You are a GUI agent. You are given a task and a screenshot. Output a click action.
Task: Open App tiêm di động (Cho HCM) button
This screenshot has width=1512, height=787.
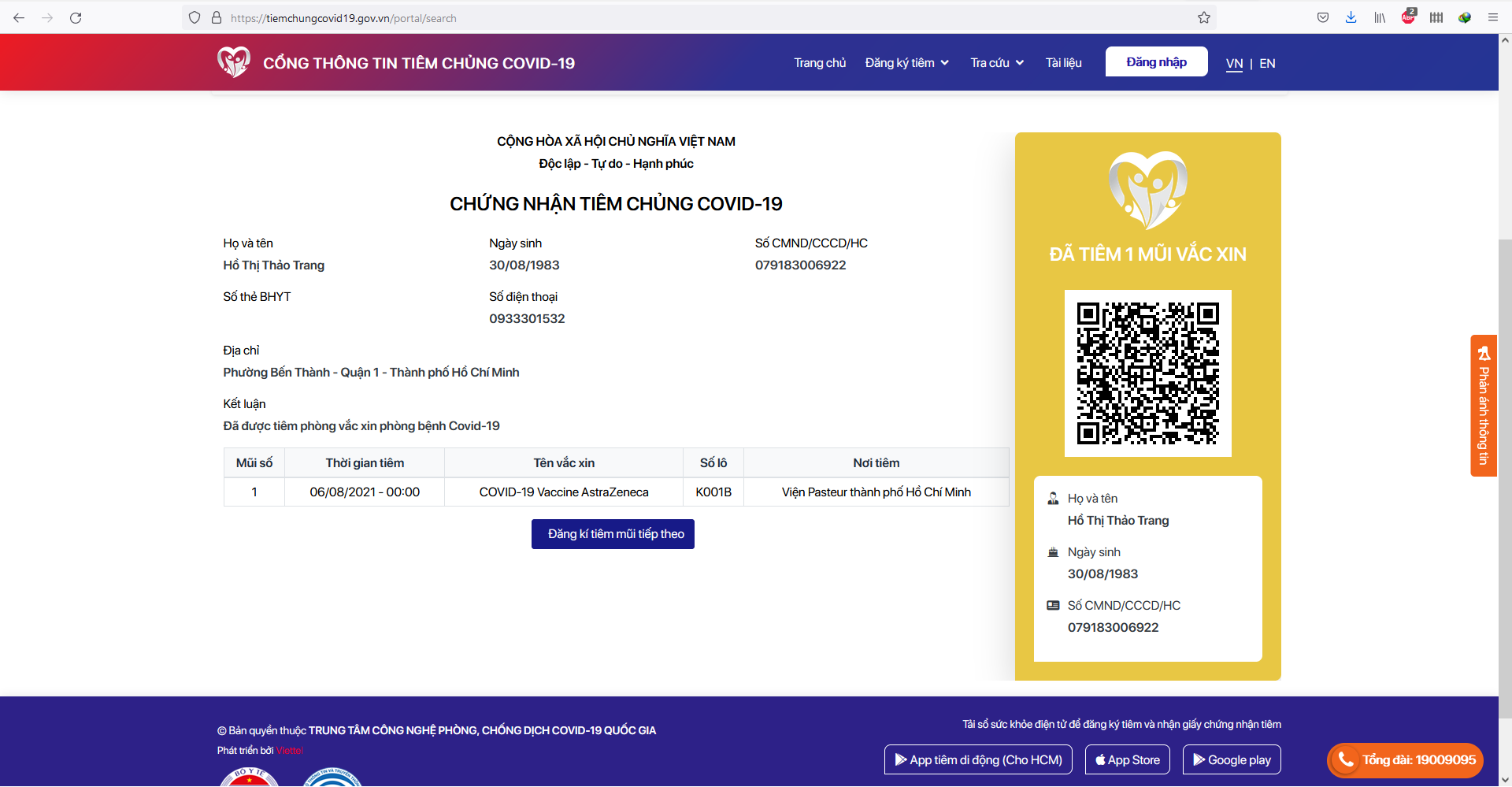point(978,759)
